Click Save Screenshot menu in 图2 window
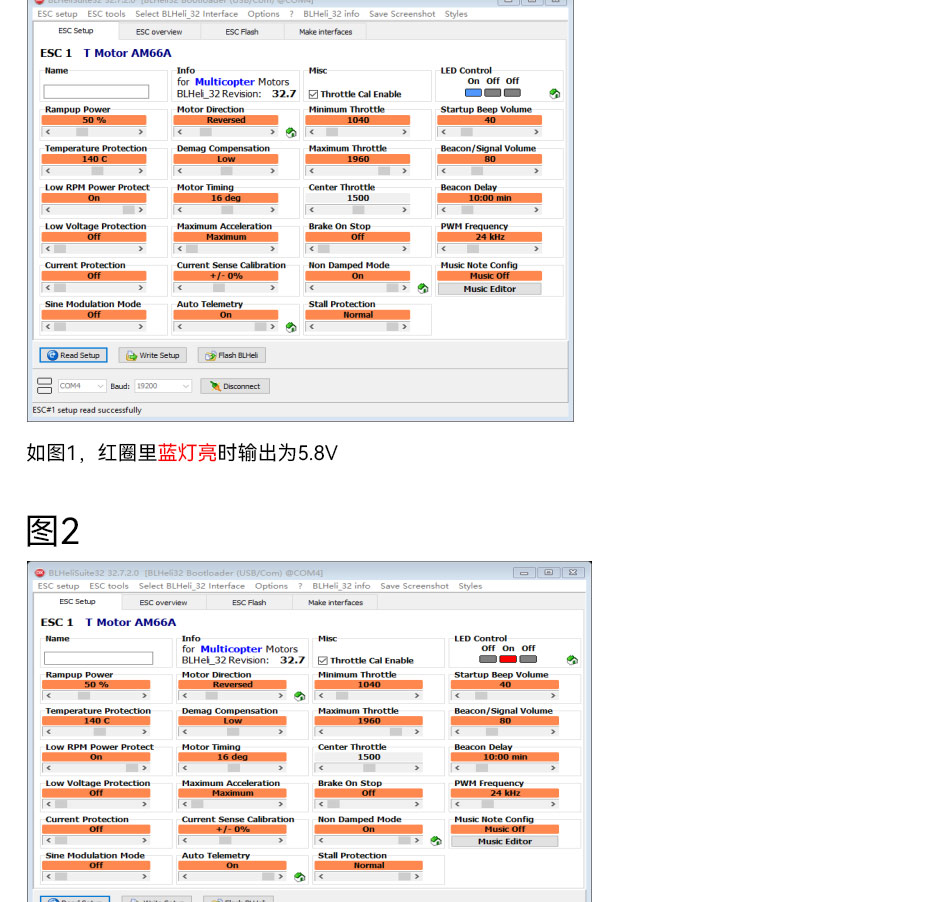 [x=414, y=586]
